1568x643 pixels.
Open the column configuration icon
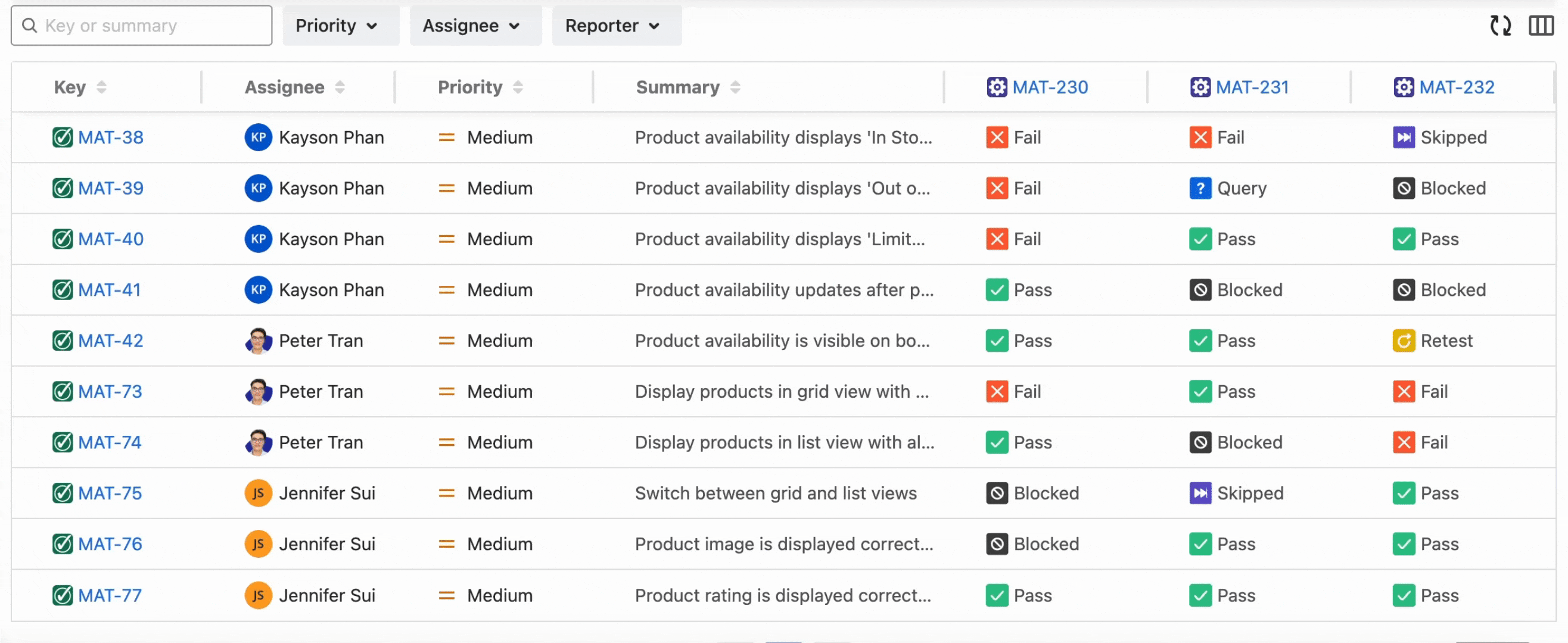1541,26
